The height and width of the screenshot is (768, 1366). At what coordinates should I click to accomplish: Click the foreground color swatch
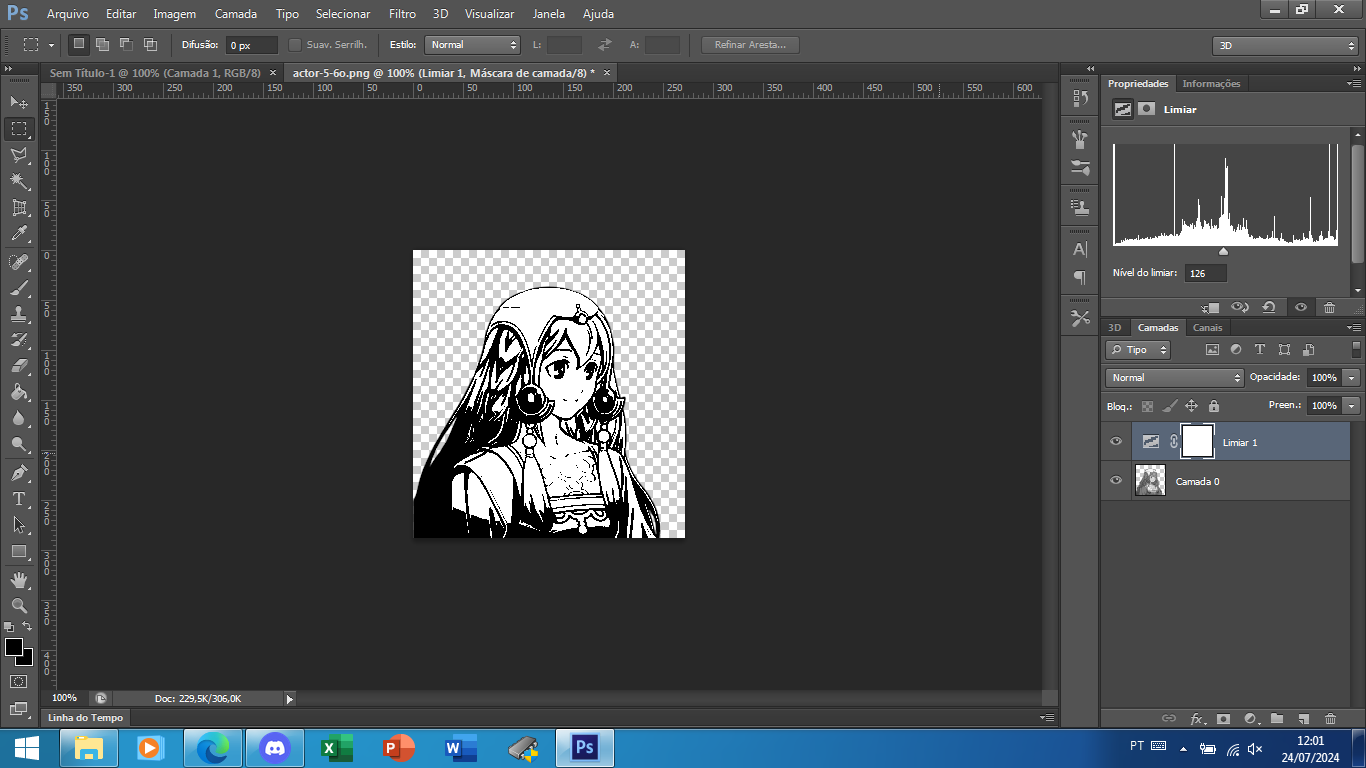pyautogui.click(x=14, y=648)
